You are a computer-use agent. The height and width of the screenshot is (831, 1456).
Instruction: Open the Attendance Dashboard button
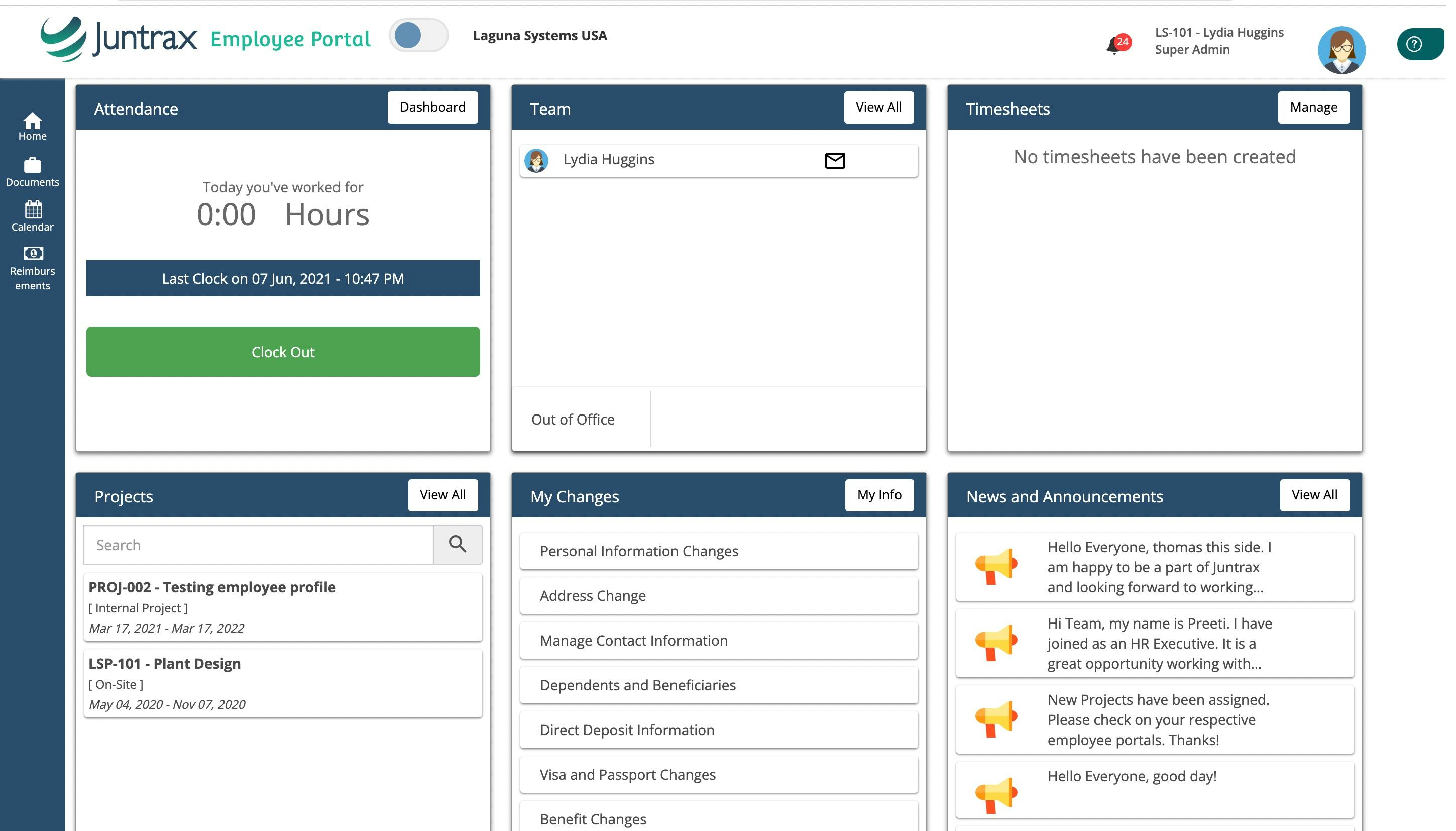point(432,108)
